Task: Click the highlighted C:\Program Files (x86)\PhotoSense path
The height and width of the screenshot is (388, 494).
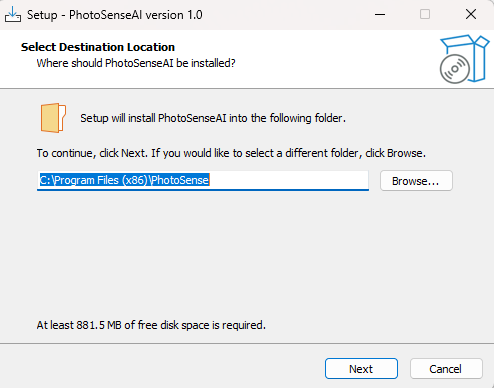Action: click(124, 180)
